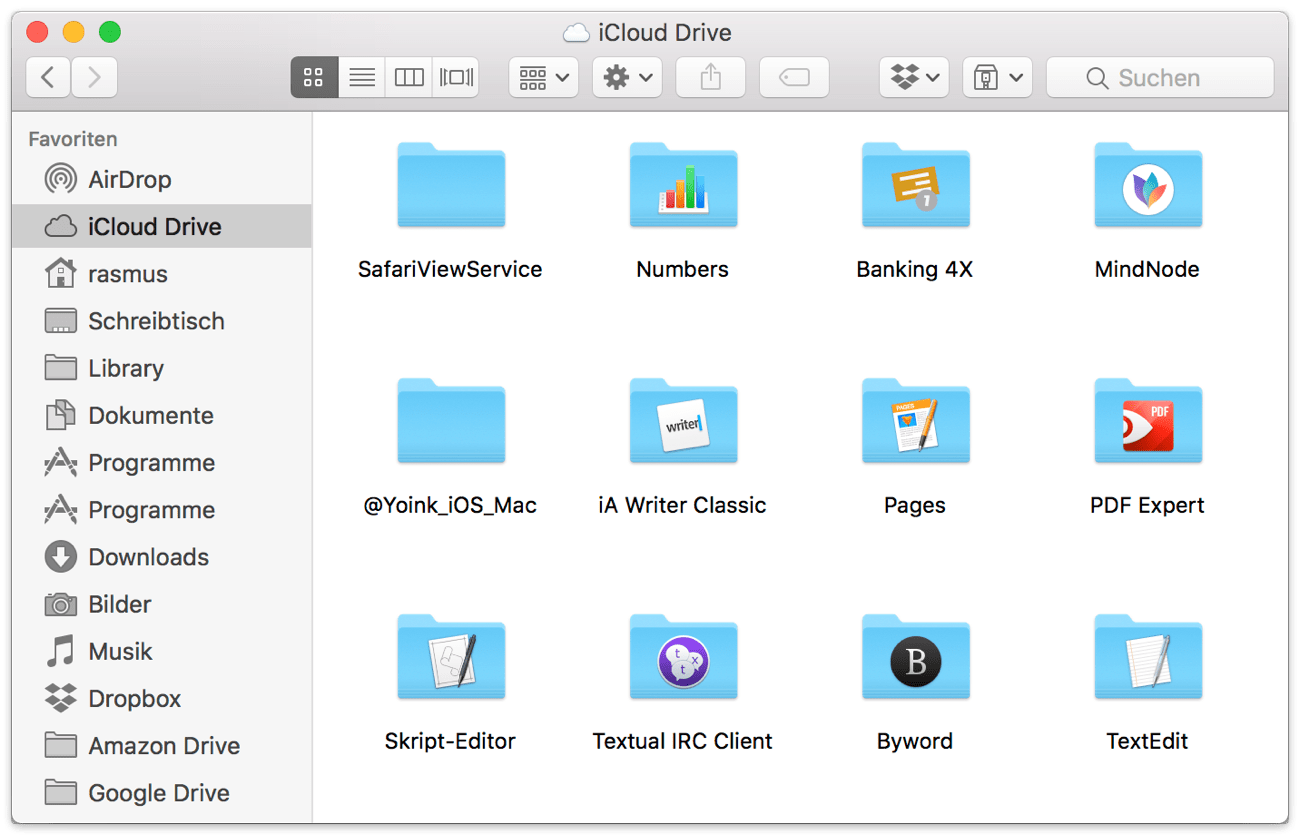Select the Skript-Editor folder icon
This screenshot has height=835, width=1300.
(x=451, y=657)
